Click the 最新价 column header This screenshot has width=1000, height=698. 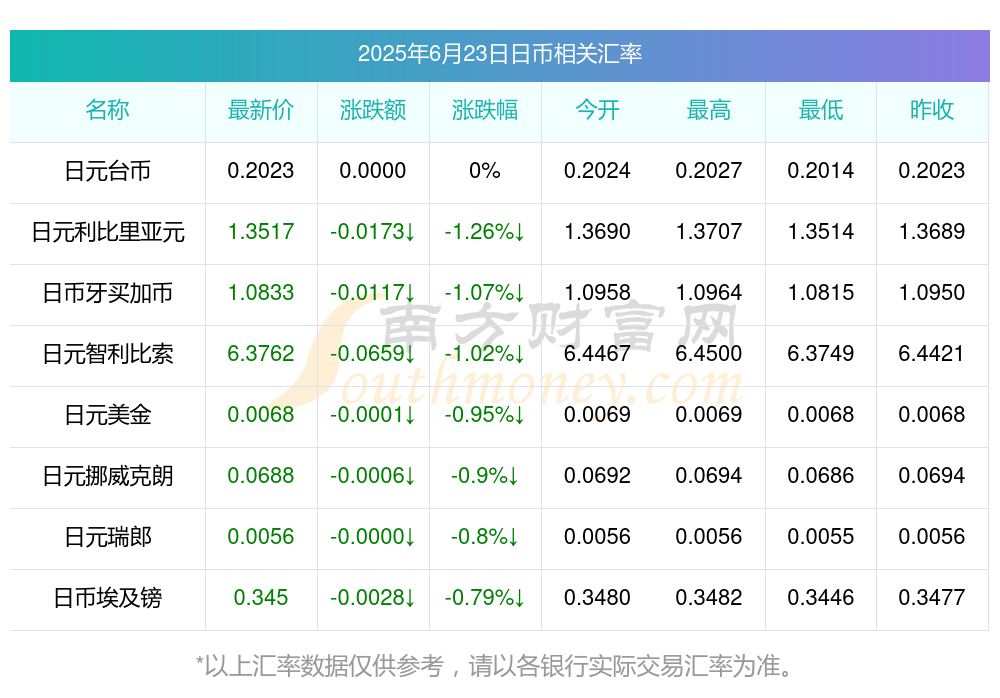pos(261,110)
